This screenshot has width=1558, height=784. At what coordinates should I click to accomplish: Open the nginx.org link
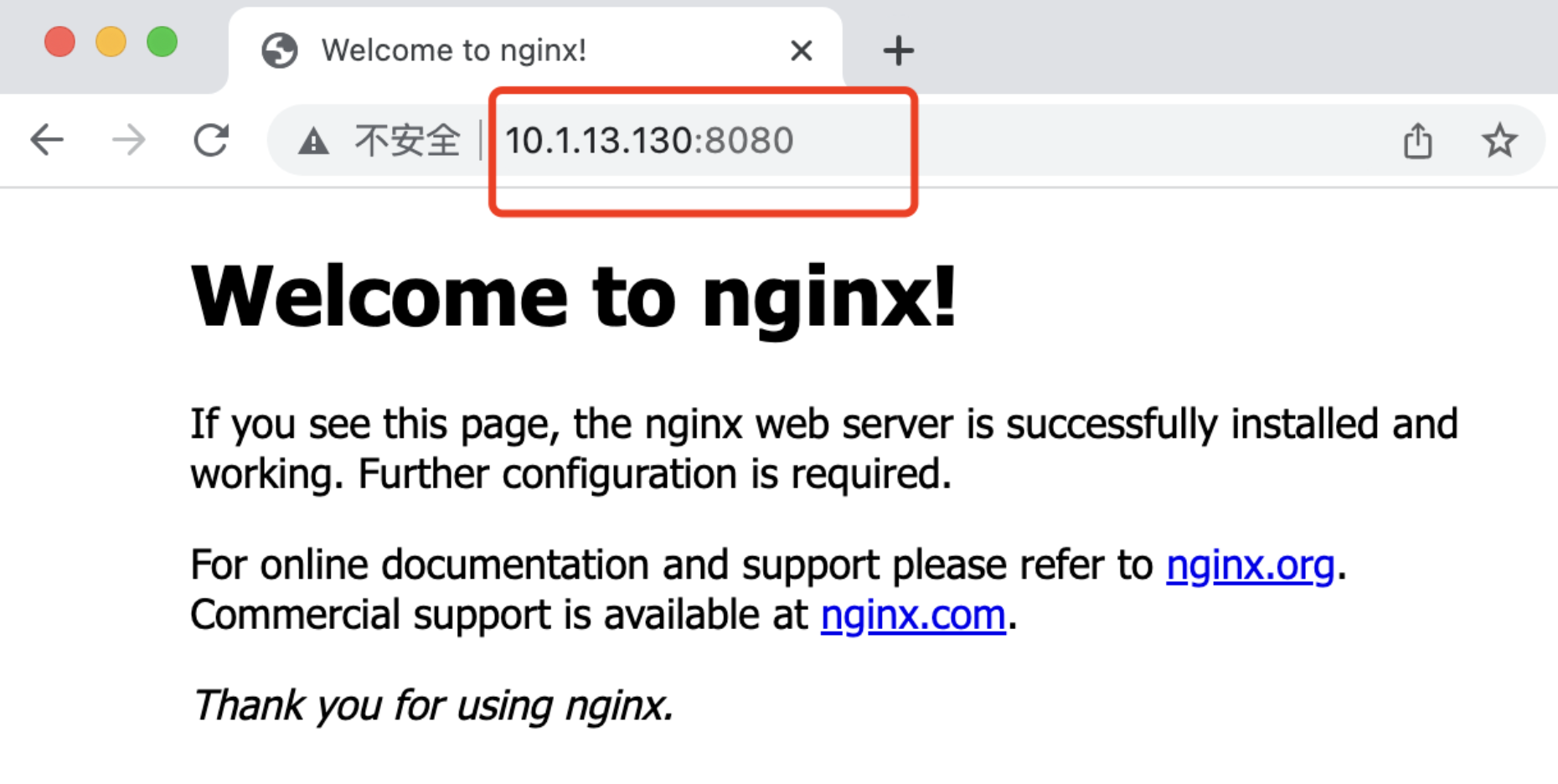click(1250, 565)
